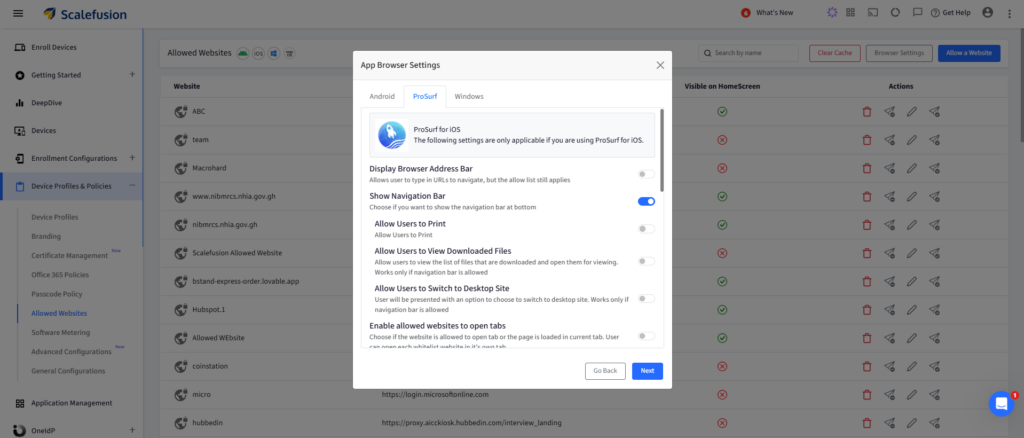Click the macOS platform filter icon
This screenshot has width=1024, height=438.
tap(290, 53)
